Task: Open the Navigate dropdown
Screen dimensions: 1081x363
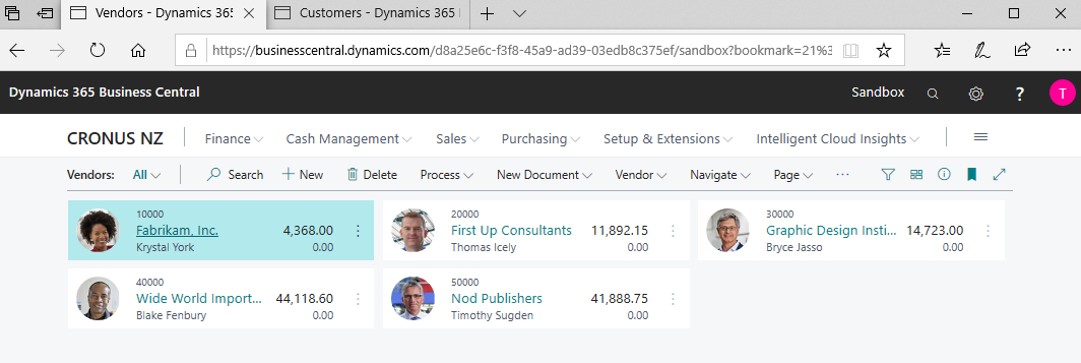Action: click(720, 175)
